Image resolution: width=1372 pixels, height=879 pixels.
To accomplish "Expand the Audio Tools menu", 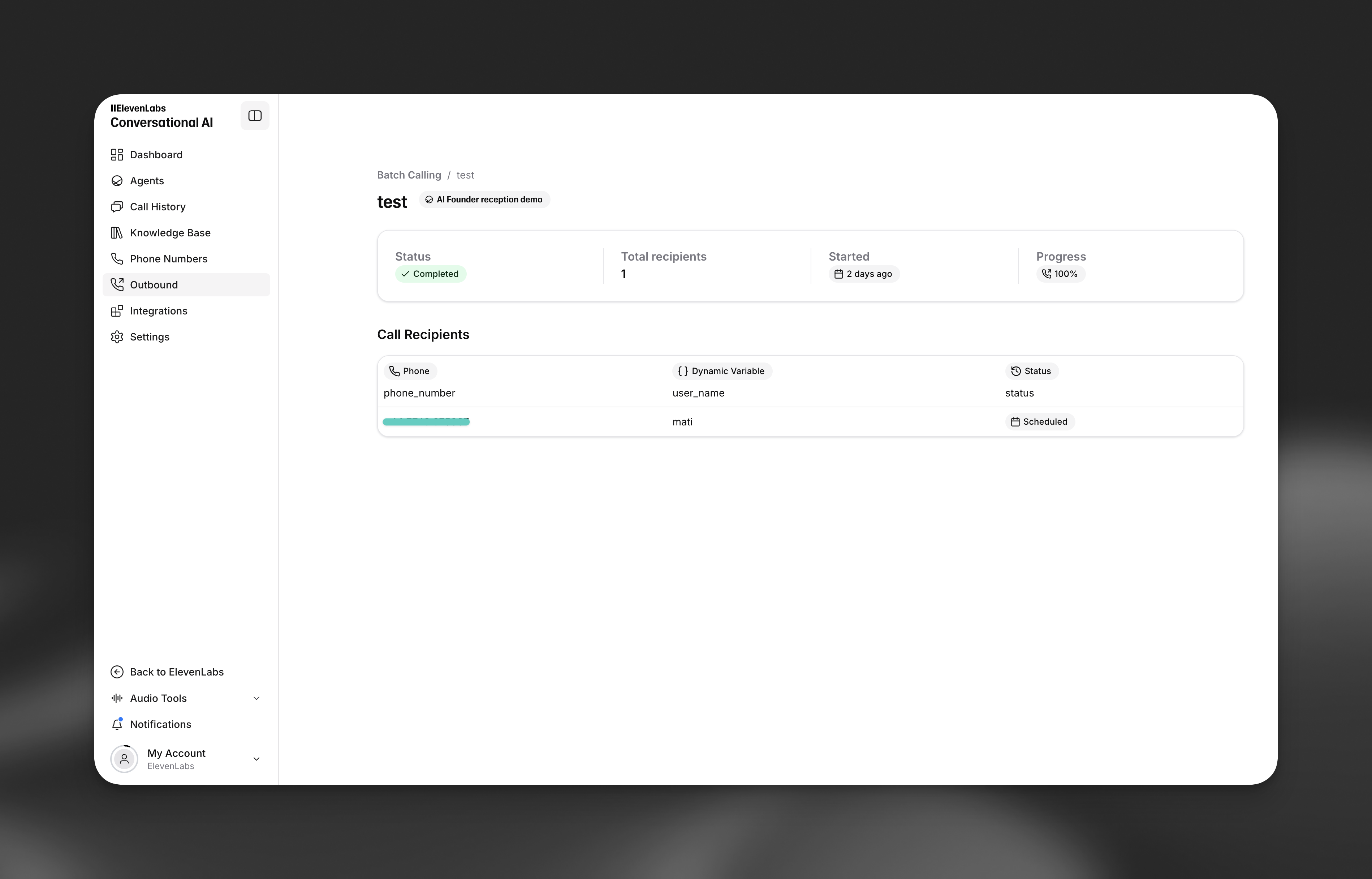I will 257,698.
